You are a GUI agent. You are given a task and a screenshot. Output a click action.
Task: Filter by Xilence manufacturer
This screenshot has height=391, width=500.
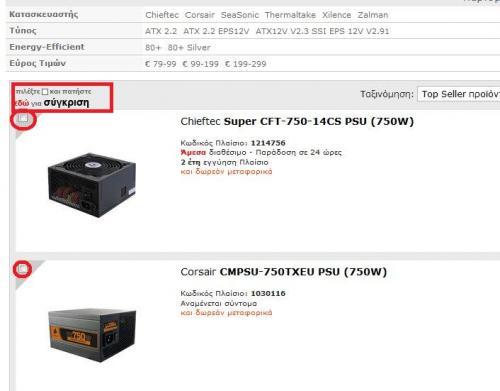tap(336, 15)
